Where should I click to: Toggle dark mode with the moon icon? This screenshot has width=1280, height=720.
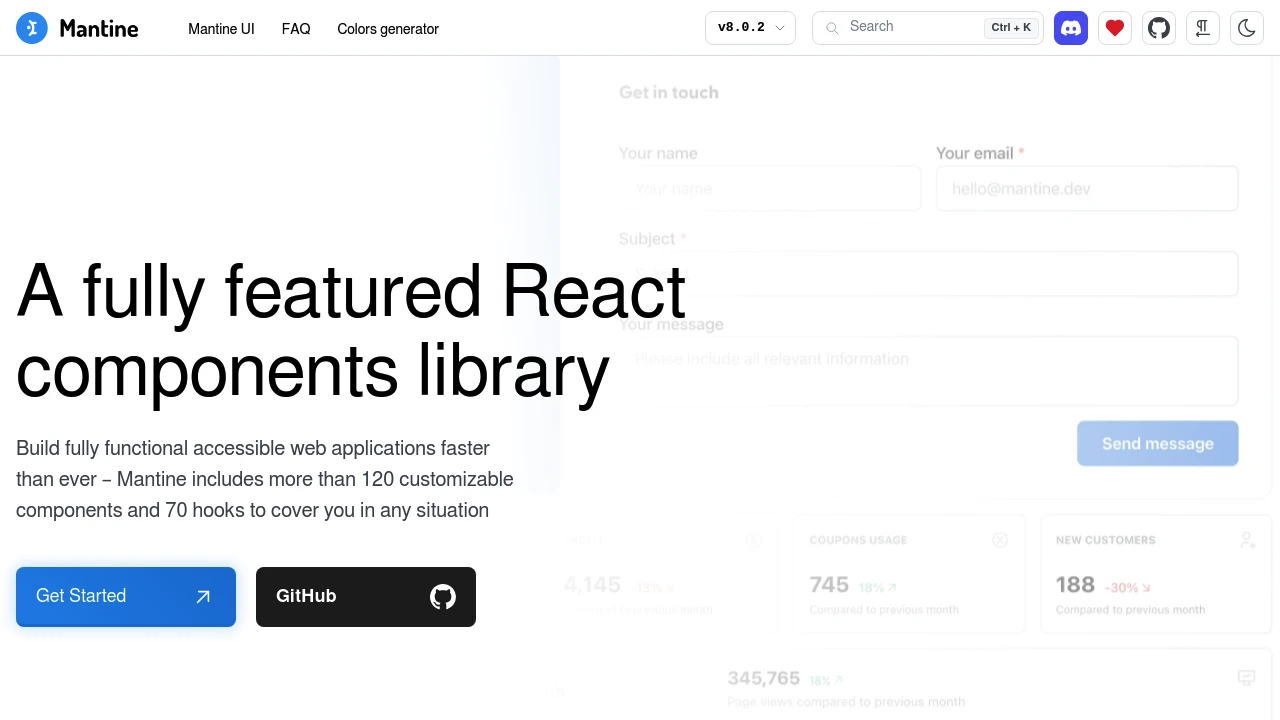click(1246, 28)
